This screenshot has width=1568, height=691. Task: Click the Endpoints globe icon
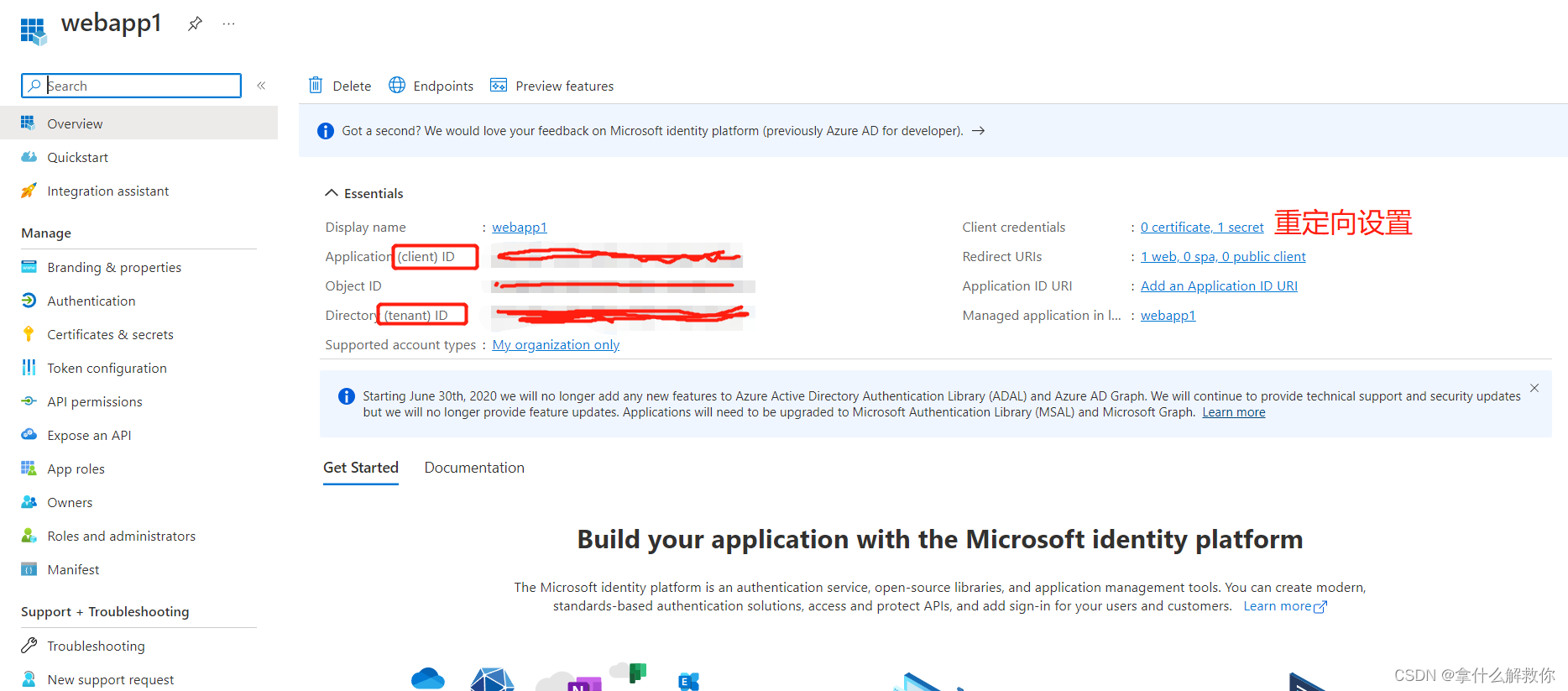click(x=397, y=85)
